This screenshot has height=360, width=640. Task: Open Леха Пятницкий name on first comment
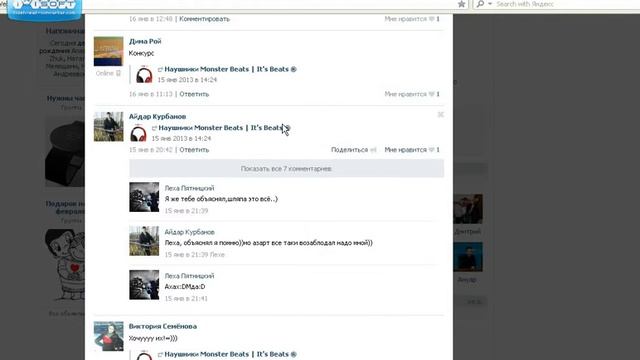189,188
